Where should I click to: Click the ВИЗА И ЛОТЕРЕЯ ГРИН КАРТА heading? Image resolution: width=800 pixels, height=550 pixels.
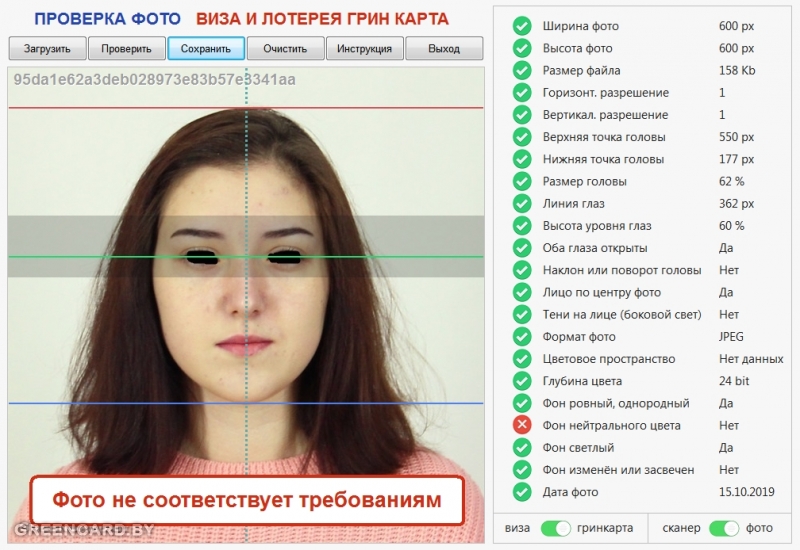coord(322,19)
